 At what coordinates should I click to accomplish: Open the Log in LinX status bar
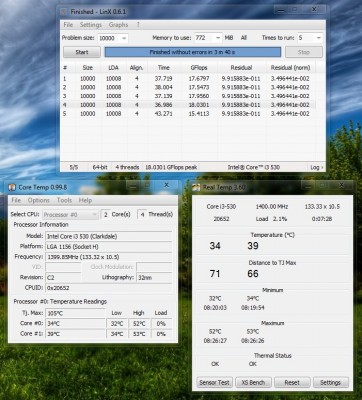316,167
